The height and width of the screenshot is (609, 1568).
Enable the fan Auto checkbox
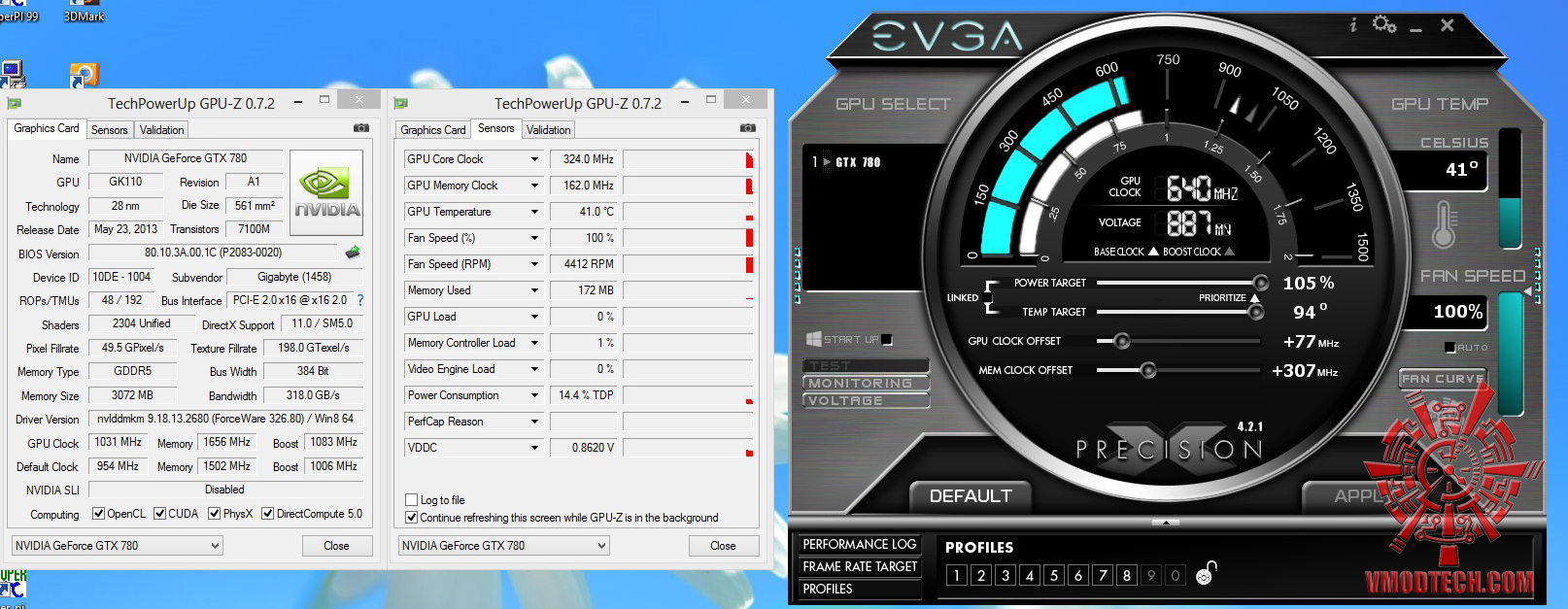(x=1449, y=347)
